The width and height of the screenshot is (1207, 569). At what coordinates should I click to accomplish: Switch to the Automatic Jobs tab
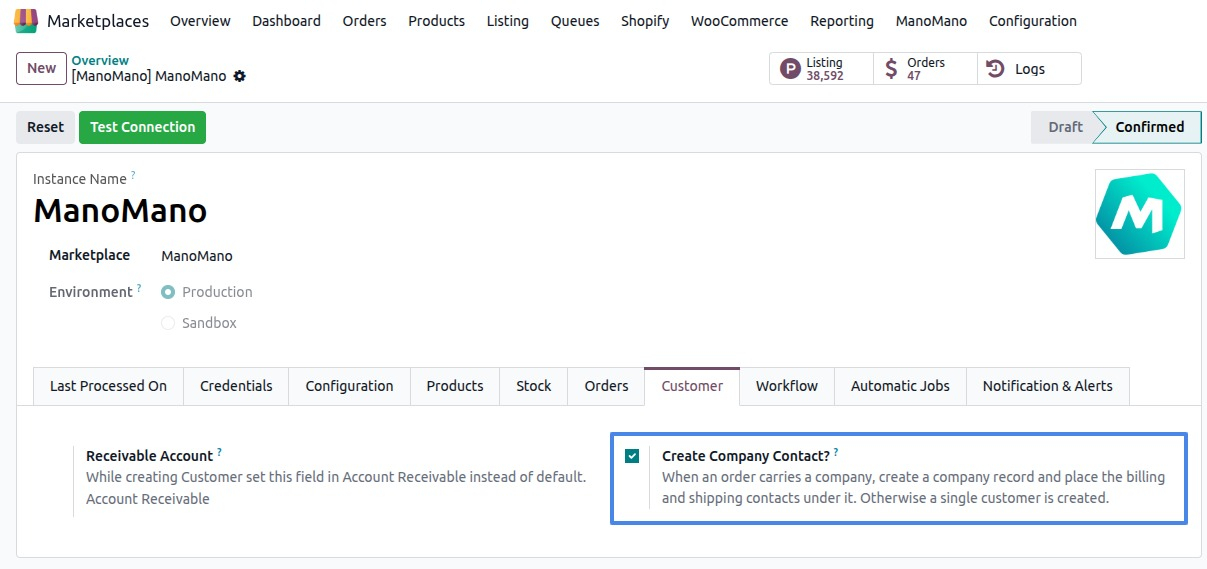[900, 386]
